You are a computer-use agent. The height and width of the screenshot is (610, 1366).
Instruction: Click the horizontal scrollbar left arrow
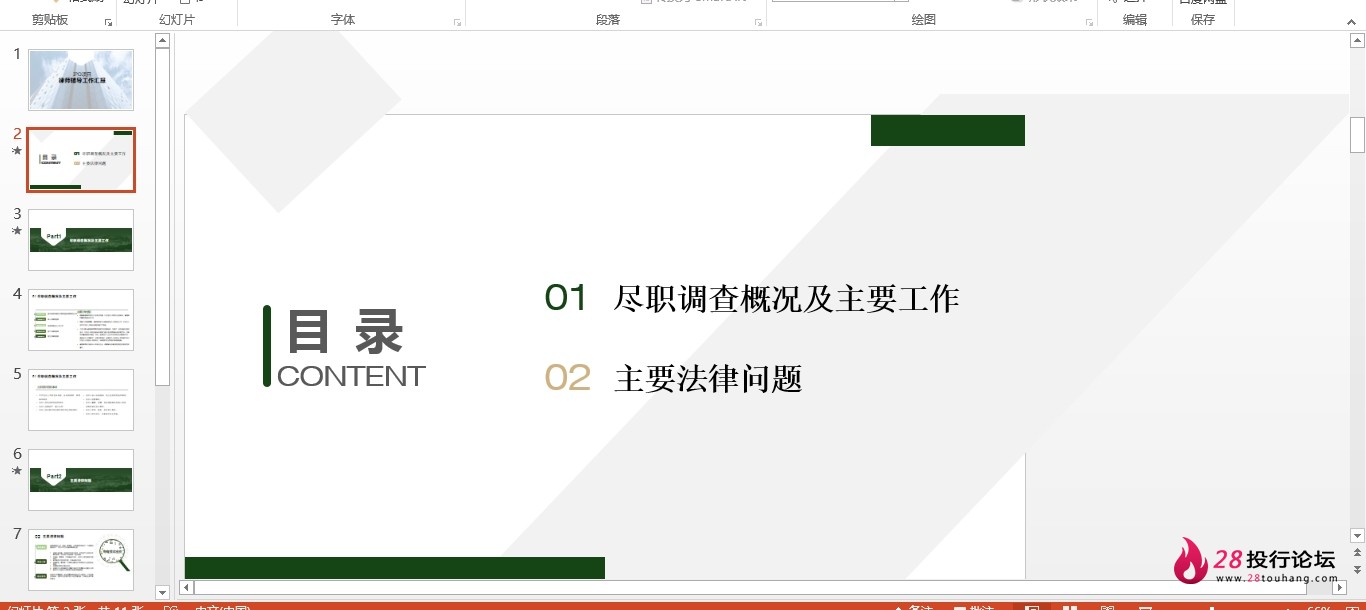point(185,587)
